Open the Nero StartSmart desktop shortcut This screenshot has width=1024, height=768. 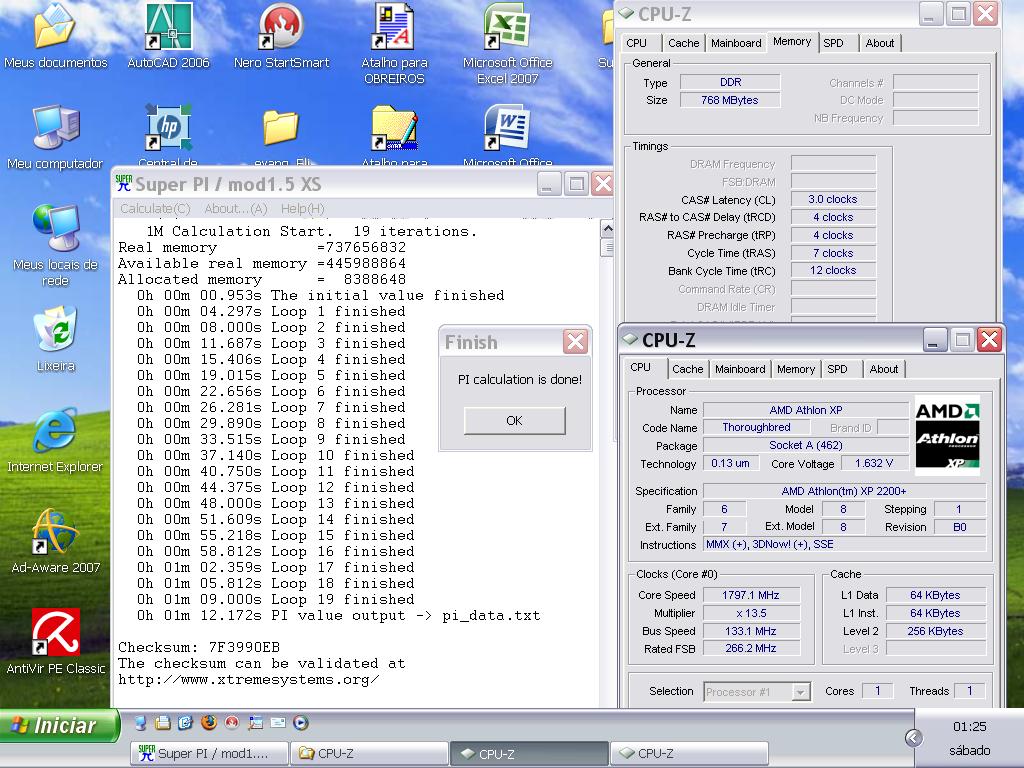(x=281, y=36)
